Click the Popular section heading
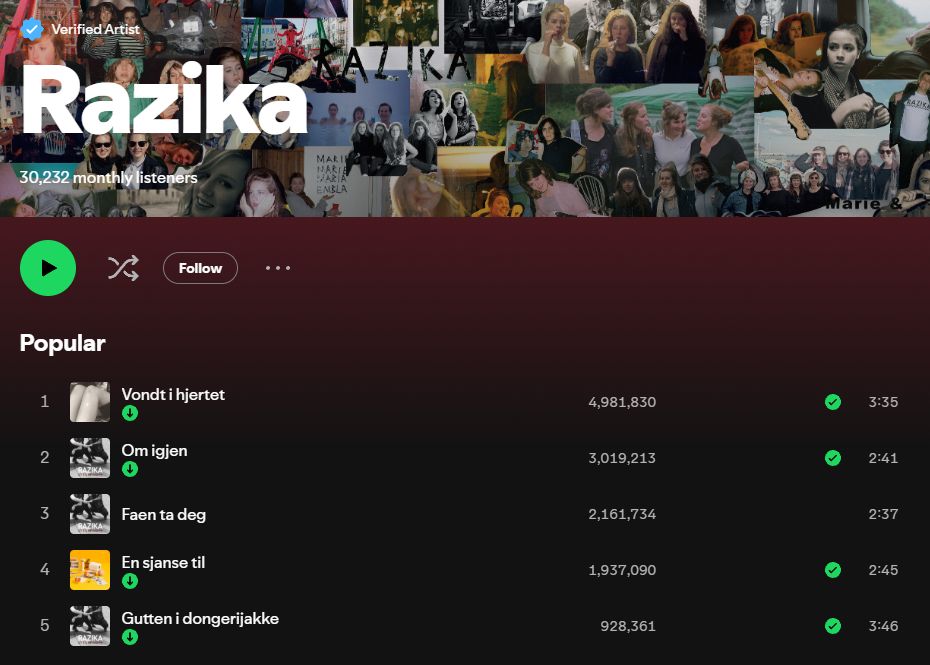The image size is (930, 665). click(x=62, y=343)
